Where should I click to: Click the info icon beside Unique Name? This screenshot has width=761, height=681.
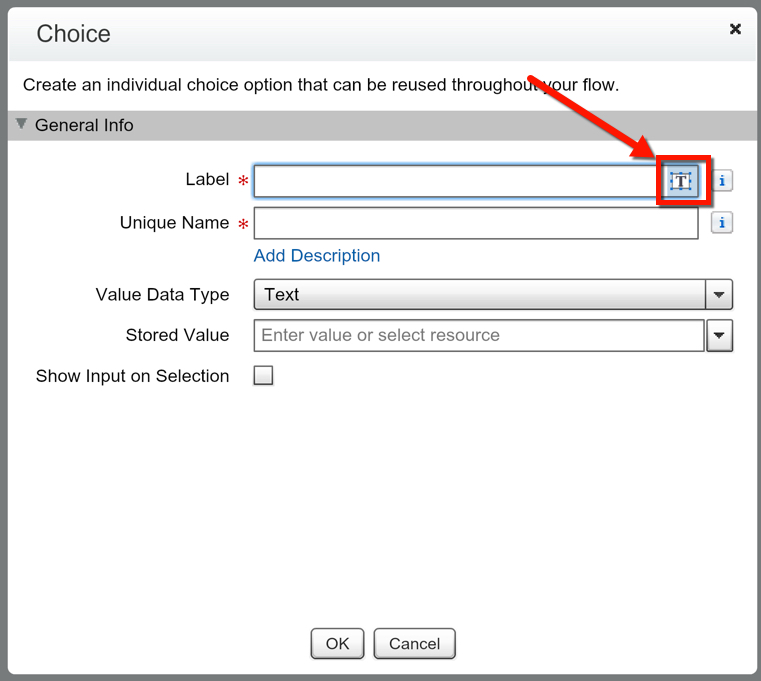(722, 223)
